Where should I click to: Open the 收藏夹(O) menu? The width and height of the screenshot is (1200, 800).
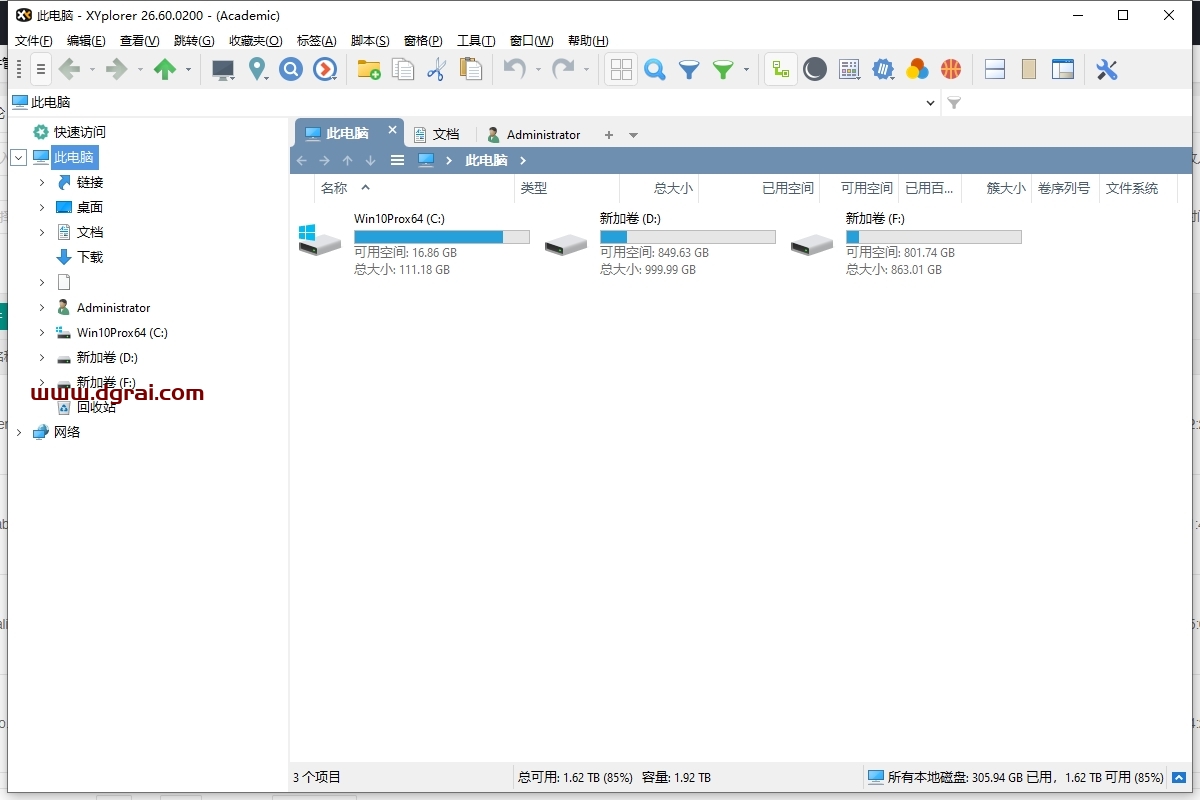click(256, 41)
